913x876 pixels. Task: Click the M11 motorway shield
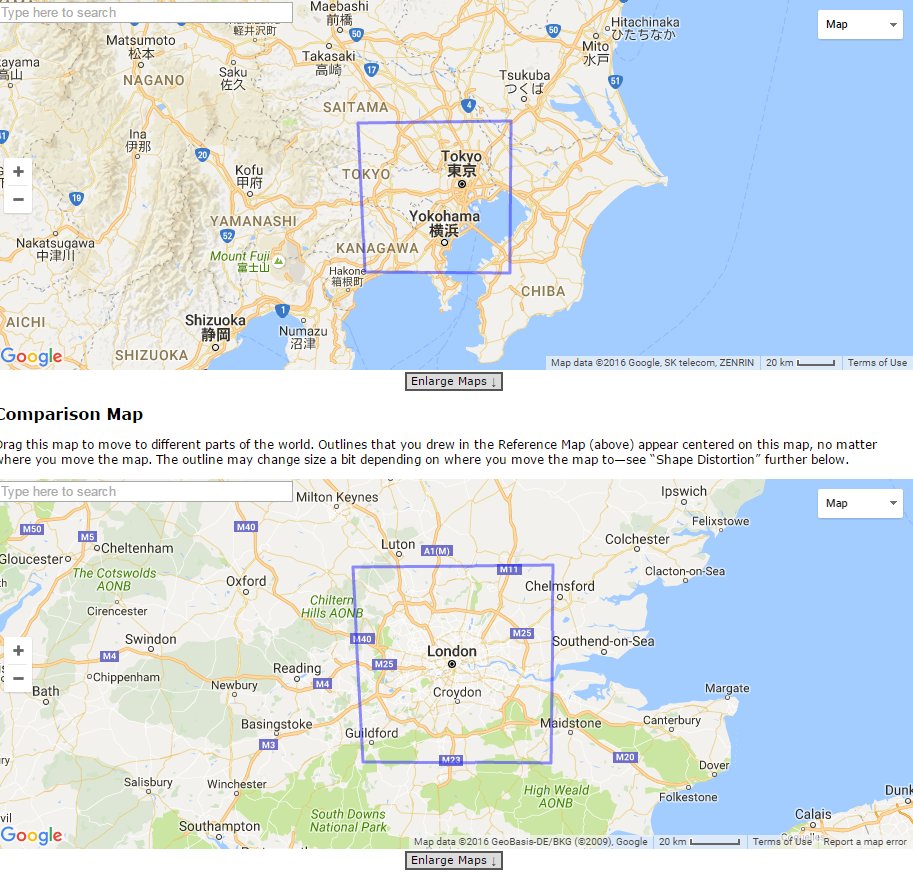tap(509, 570)
